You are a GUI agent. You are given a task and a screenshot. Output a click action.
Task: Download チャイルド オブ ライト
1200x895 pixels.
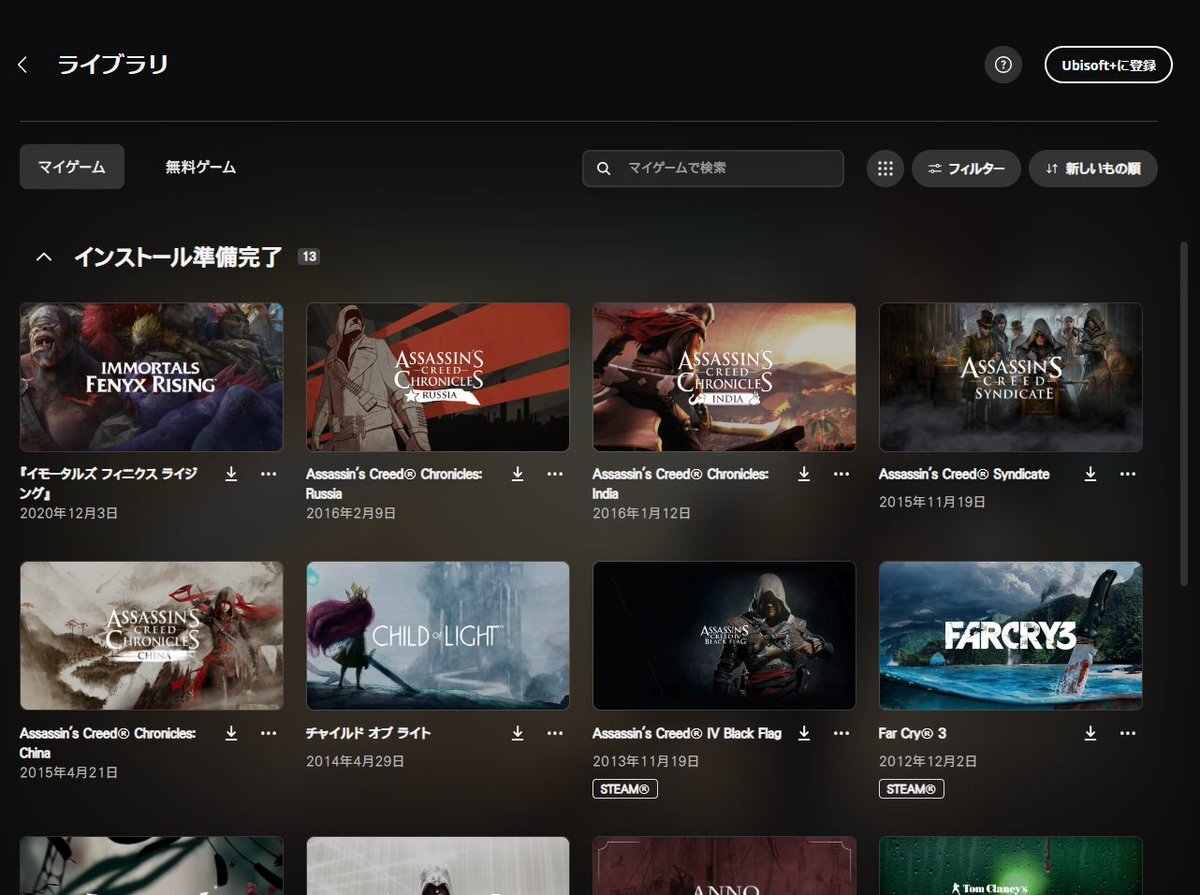click(517, 733)
